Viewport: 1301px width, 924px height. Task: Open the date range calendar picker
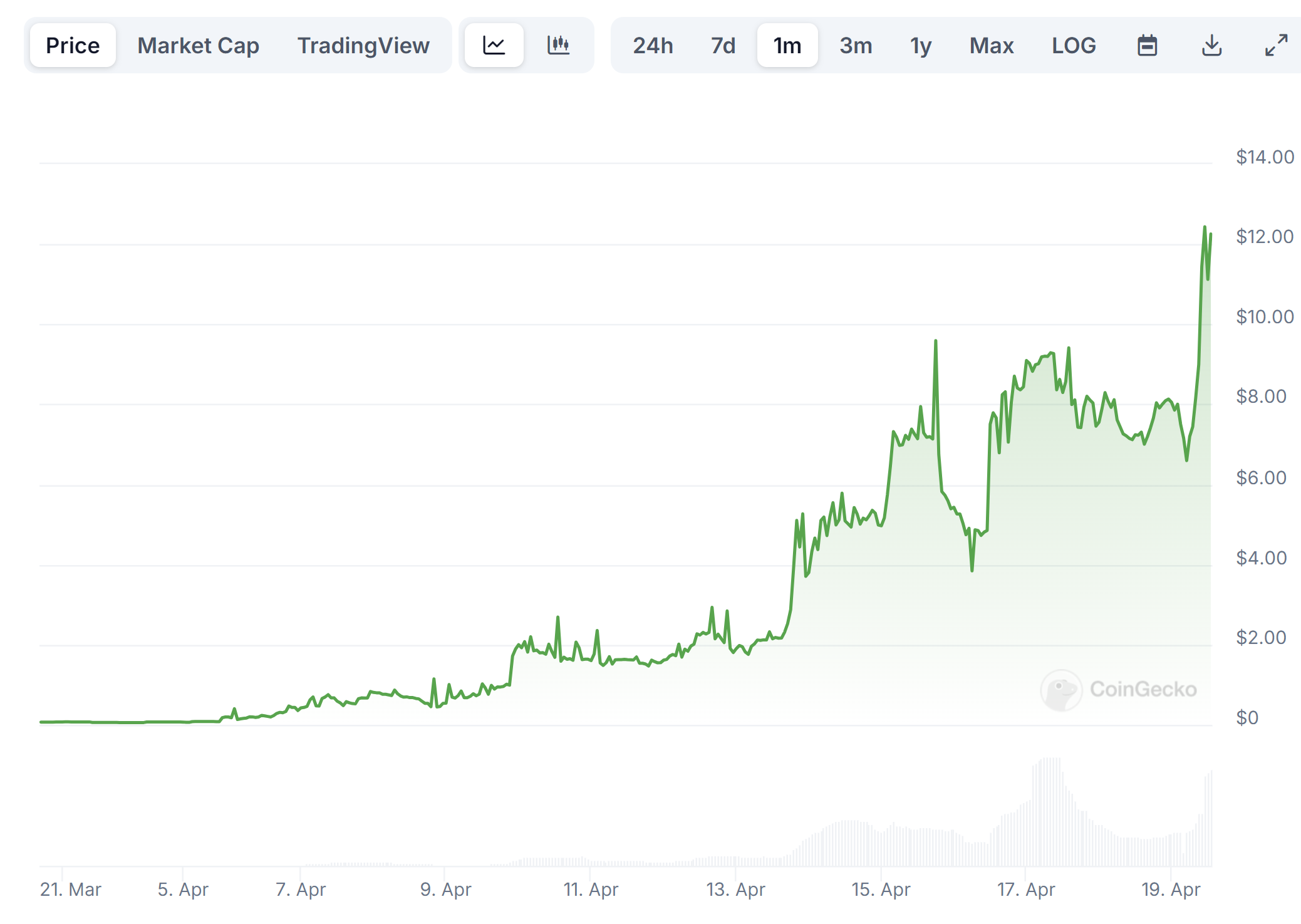pyautogui.click(x=1148, y=45)
